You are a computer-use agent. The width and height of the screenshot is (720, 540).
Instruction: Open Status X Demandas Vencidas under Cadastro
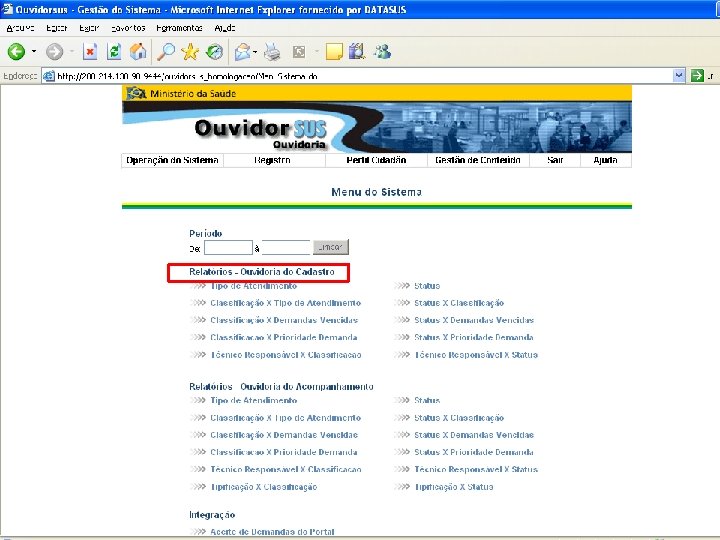point(474,320)
